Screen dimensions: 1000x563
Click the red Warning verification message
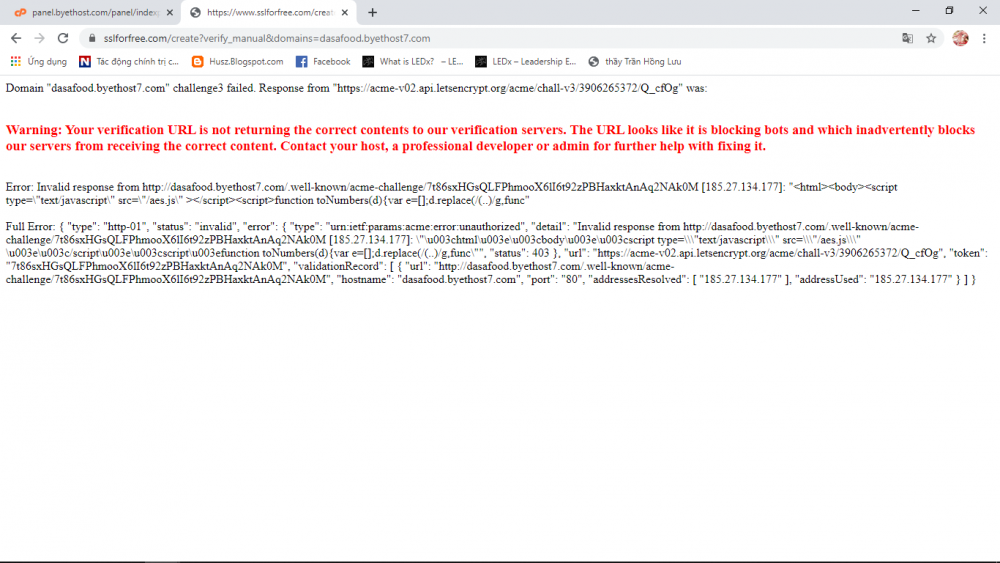point(490,138)
